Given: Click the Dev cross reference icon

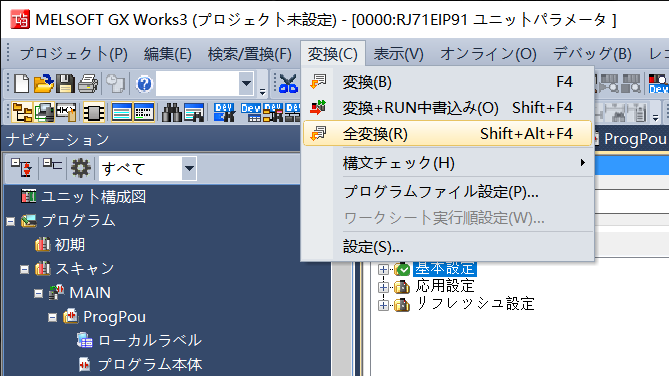Looking at the screenshot, I should tap(273, 113).
